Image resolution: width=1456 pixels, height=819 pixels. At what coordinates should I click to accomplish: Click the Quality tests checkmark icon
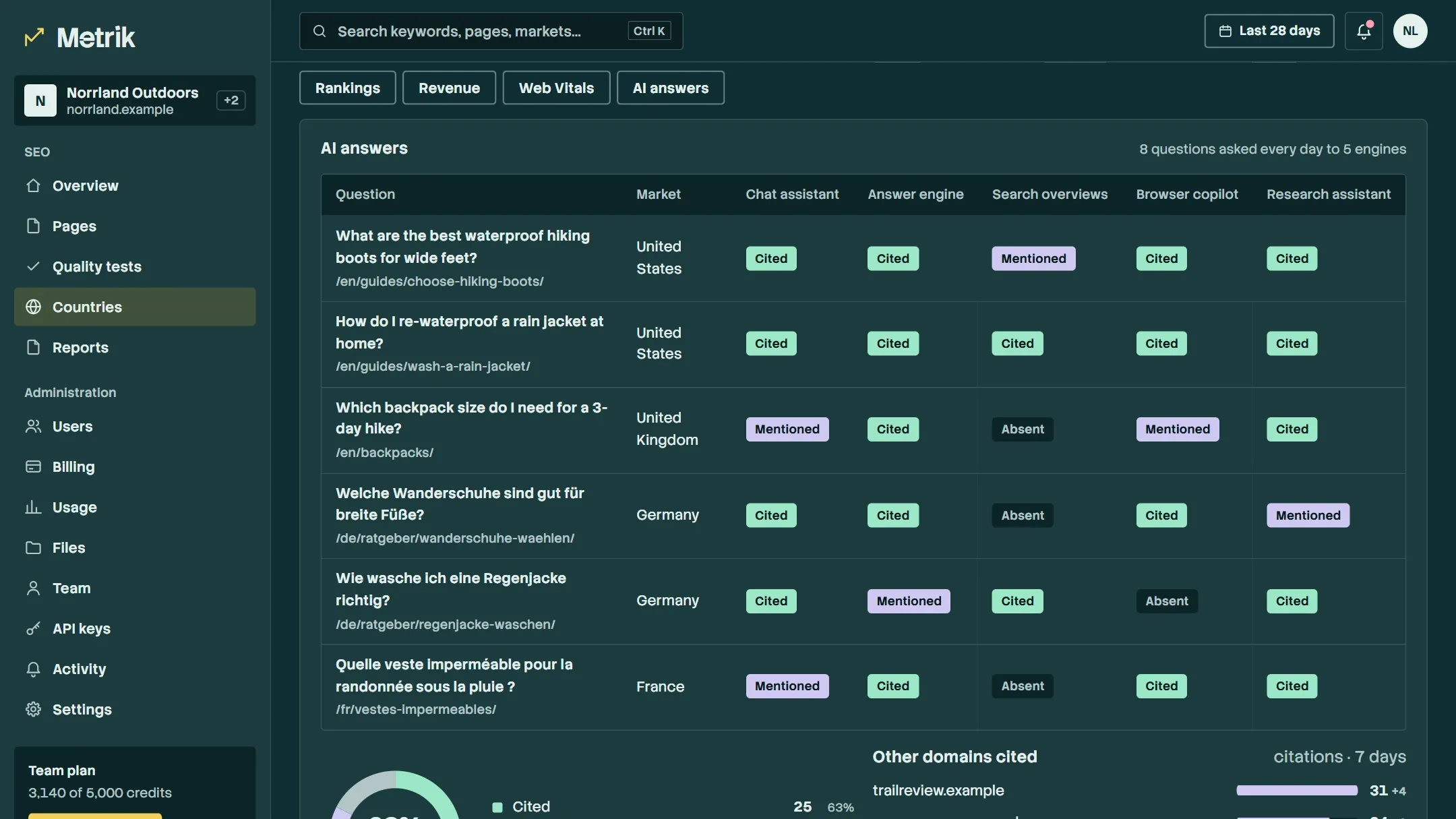(33, 266)
